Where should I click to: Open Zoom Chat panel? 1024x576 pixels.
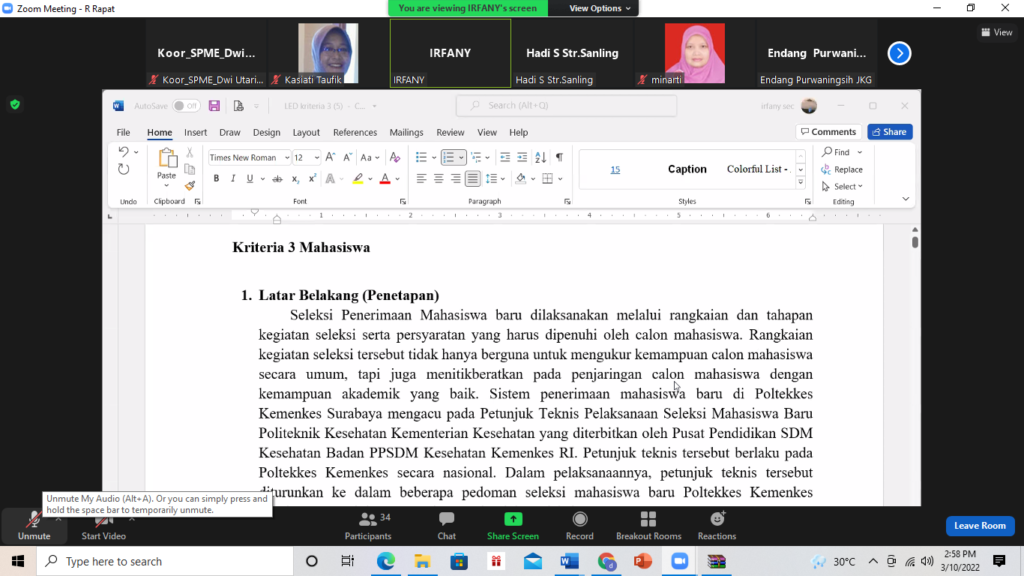tap(447, 526)
